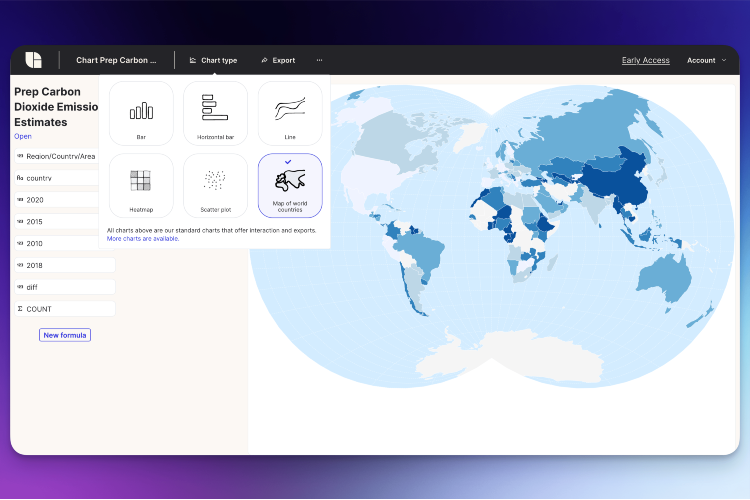Open the More charts are available link
Screen dimensions: 750x500
[143, 239]
